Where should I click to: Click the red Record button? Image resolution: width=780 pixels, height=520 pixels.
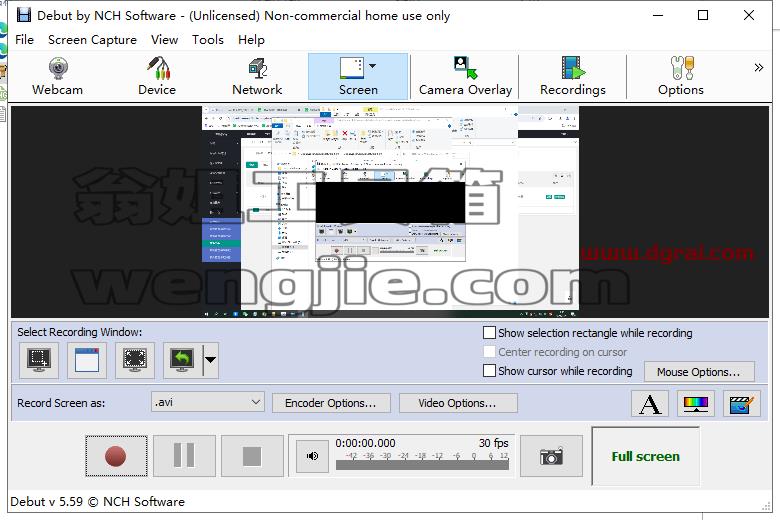[116, 456]
